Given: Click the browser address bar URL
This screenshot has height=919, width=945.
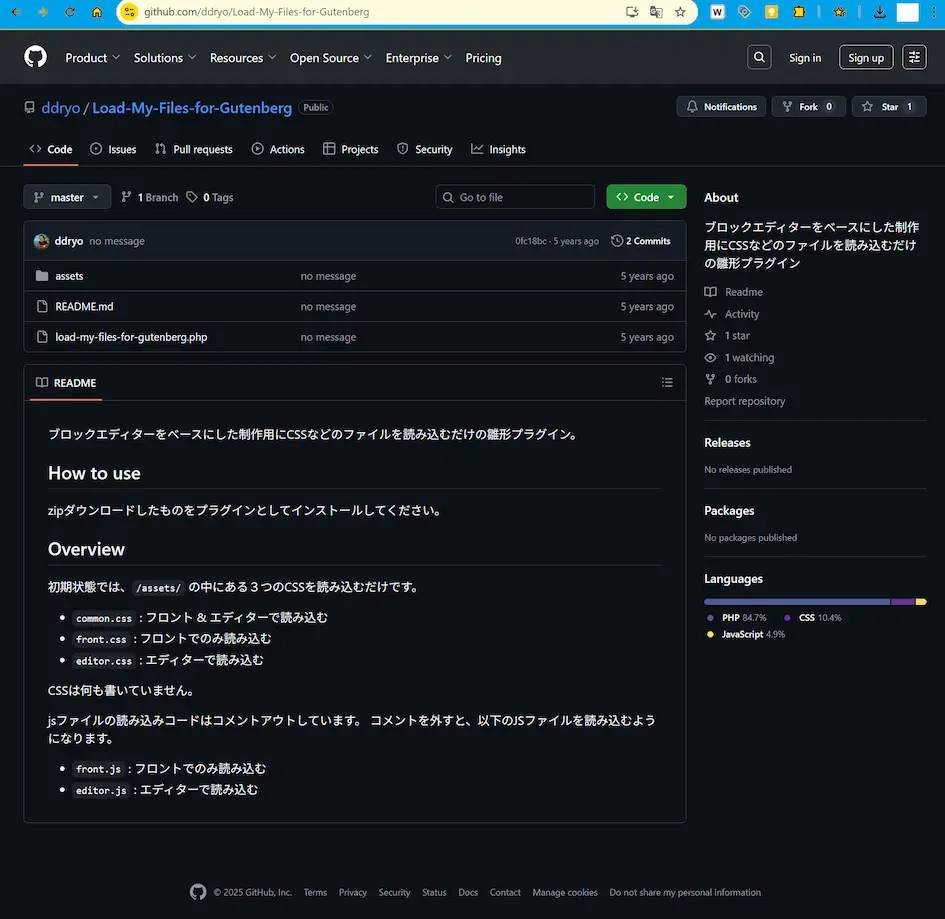Looking at the screenshot, I should pyautogui.click(x=257, y=12).
